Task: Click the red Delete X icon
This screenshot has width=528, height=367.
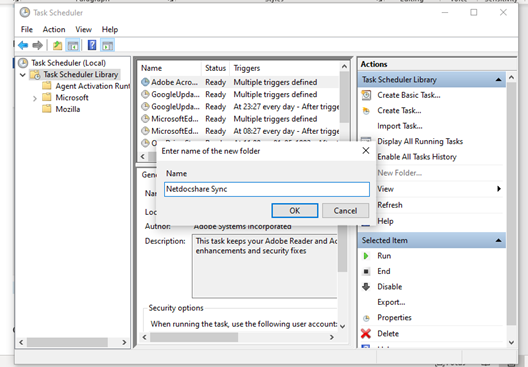Action: [366, 334]
